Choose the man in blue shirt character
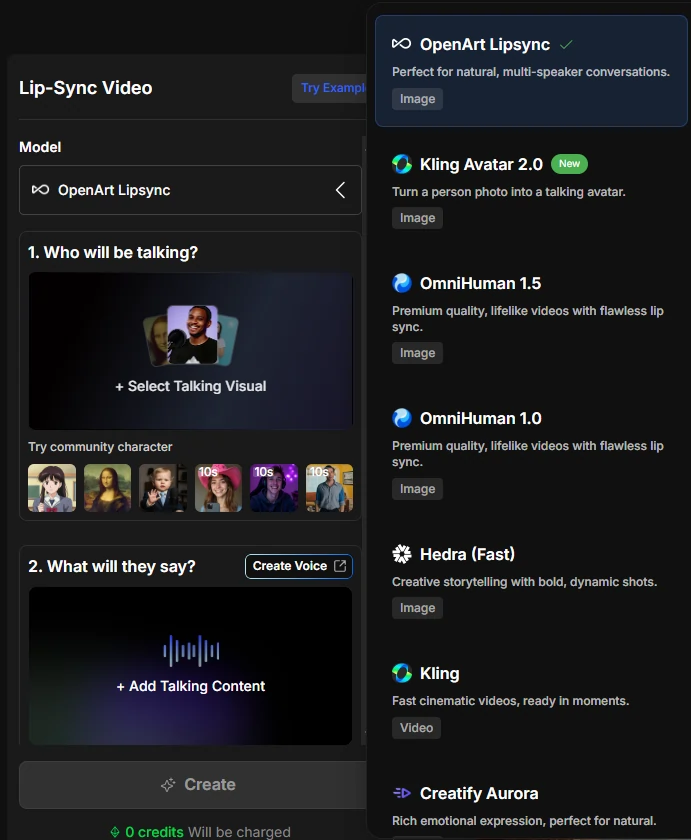Viewport: 691px width, 840px height. coord(329,488)
